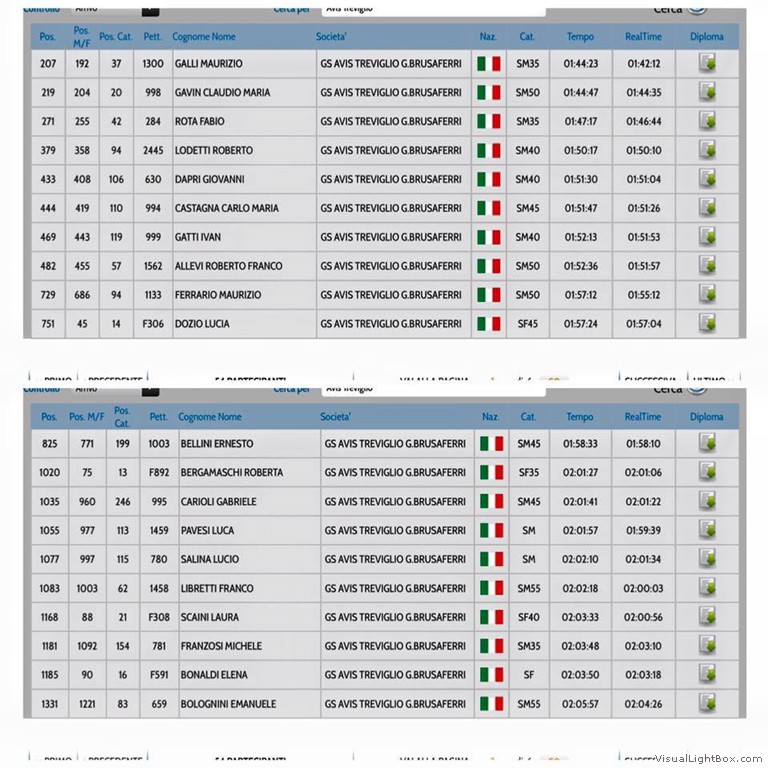Download diploma for Carioli Gabriele
Image resolution: width=768 pixels, height=768 pixels.
click(707, 501)
